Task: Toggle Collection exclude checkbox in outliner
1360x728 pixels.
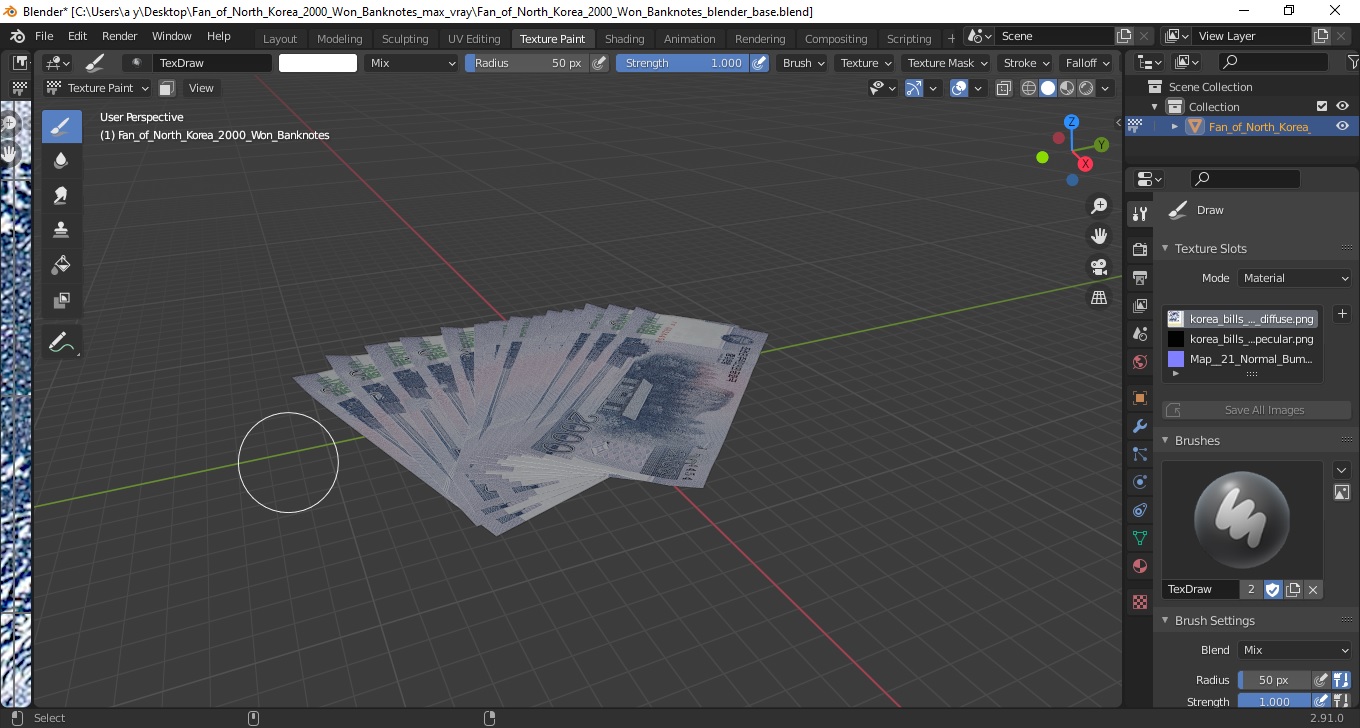Action: pyautogui.click(x=1322, y=106)
